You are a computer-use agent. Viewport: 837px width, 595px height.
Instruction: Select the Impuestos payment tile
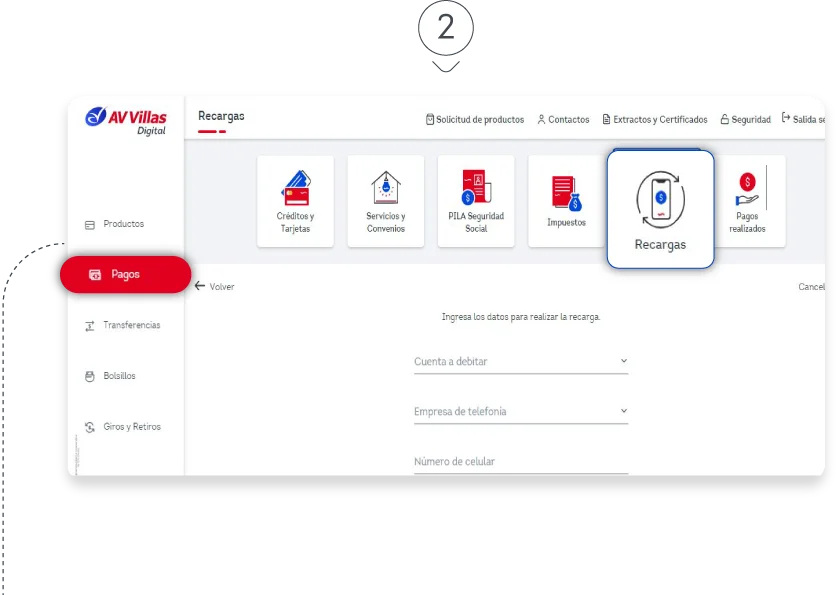566,200
